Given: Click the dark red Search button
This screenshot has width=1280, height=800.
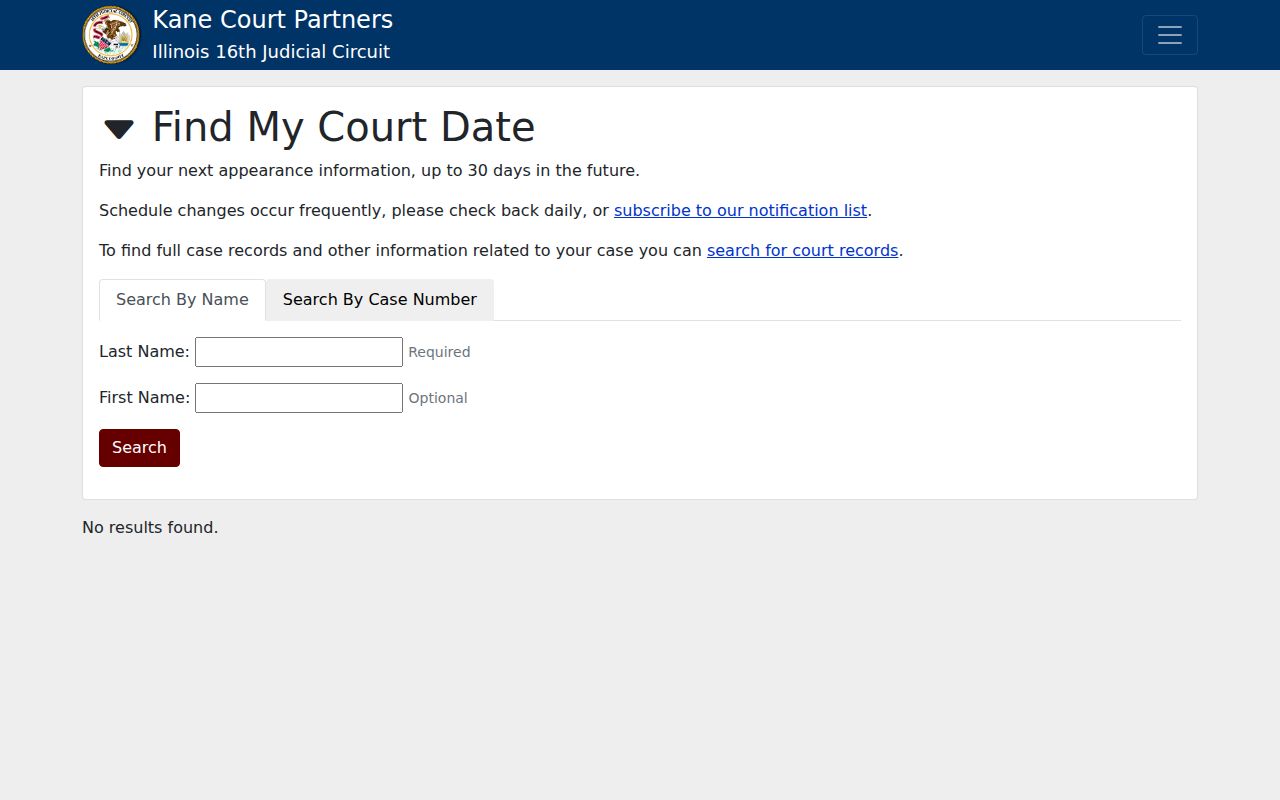Looking at the screenshot, I should point(139,448).
